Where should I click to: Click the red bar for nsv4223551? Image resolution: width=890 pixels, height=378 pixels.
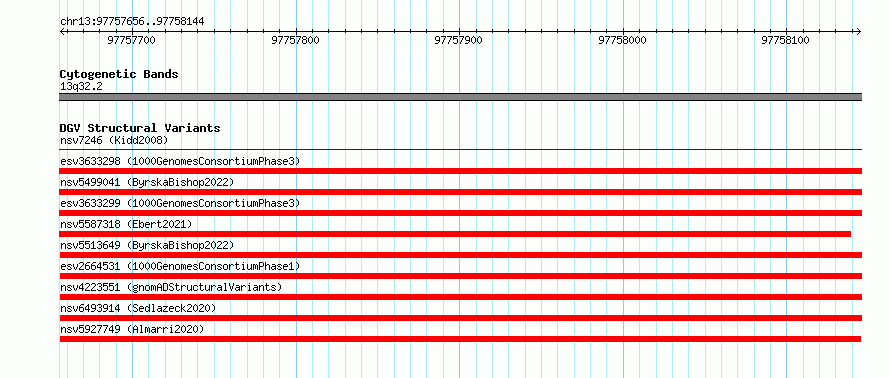(x=460, y=297)
